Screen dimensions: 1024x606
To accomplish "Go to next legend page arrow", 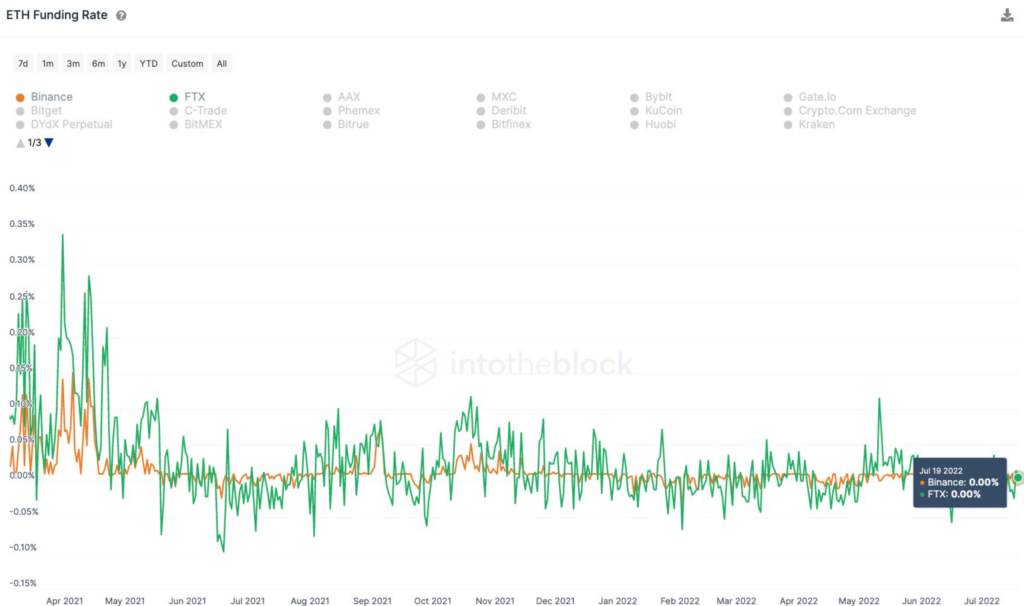I will pyautogui.click(x=49, y=142).
